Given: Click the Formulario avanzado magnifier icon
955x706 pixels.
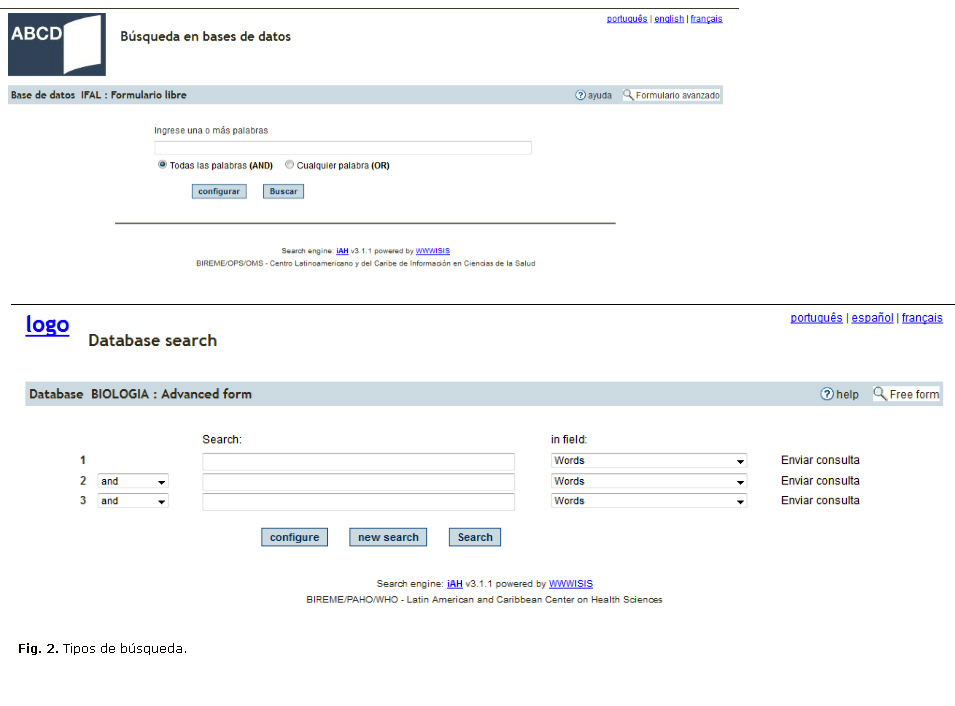Looking at the screenshot, I should point(628,96).
